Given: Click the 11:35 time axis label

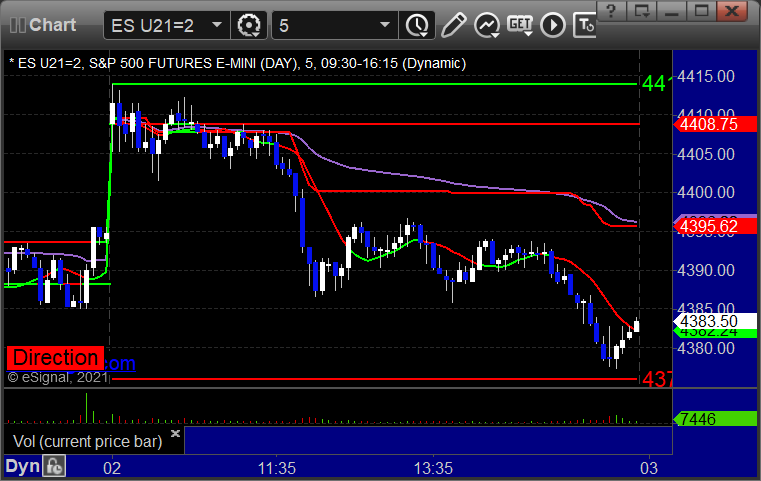Looking at the screenshot, I should point(276,468).
